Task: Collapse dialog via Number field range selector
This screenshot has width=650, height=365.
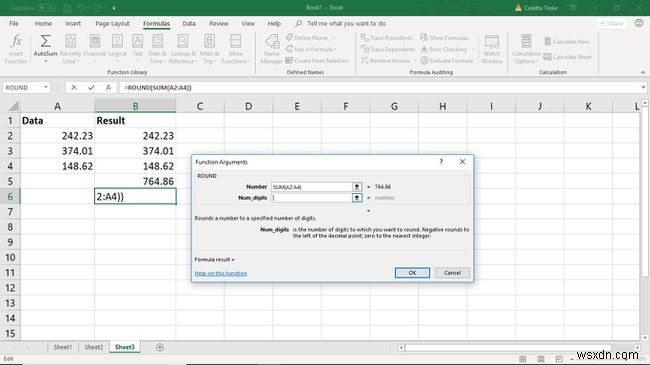Action: pyautogui.click(x=357, y=187)
